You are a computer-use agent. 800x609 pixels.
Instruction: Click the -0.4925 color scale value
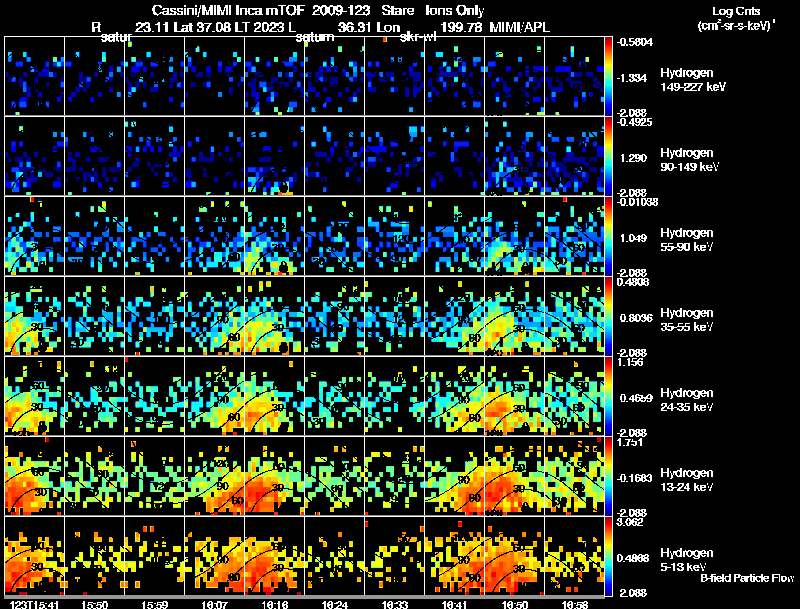click(x=634, y=122)
